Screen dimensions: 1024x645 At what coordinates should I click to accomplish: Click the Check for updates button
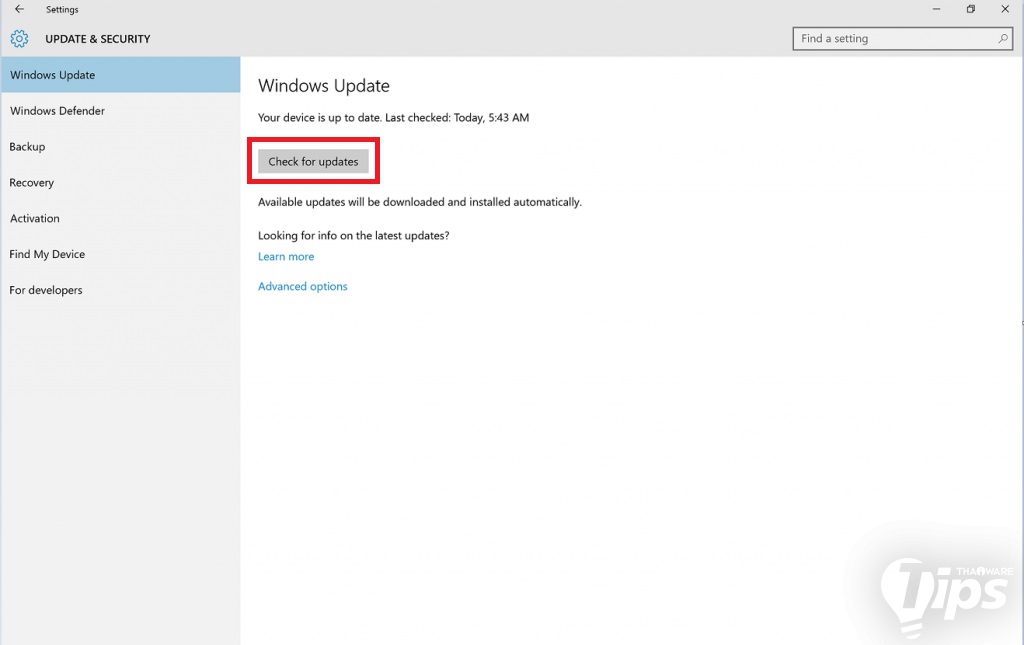(x=313, y=161)
